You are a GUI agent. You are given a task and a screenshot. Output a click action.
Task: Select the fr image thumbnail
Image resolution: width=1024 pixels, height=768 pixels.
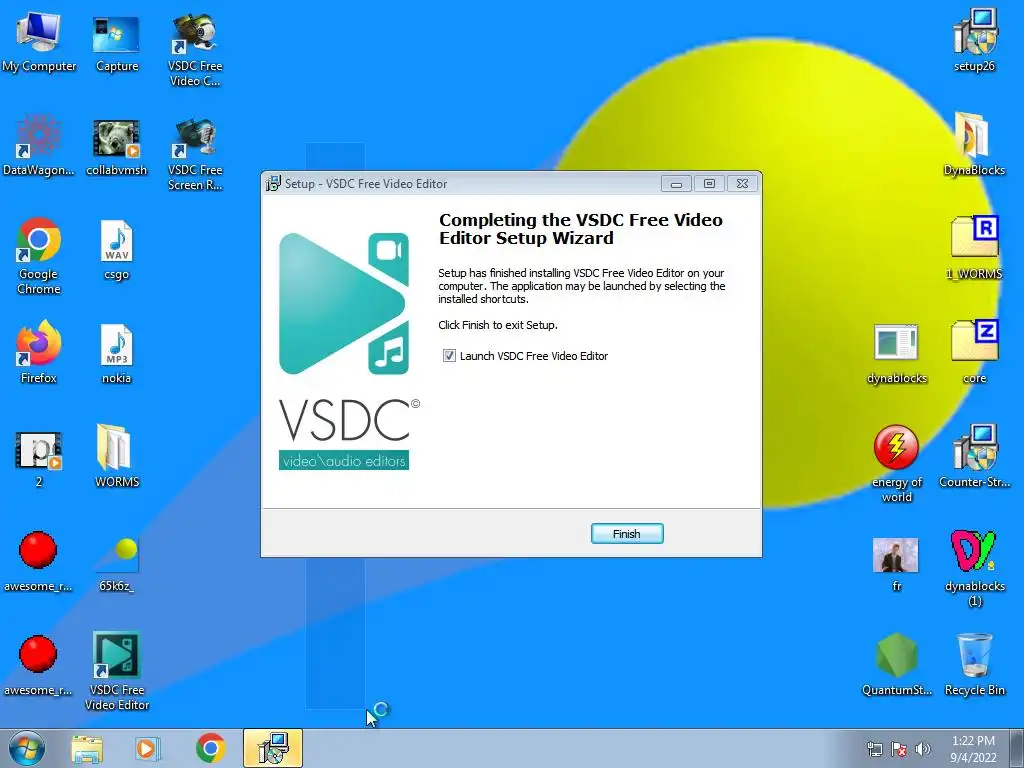point(897,564)
